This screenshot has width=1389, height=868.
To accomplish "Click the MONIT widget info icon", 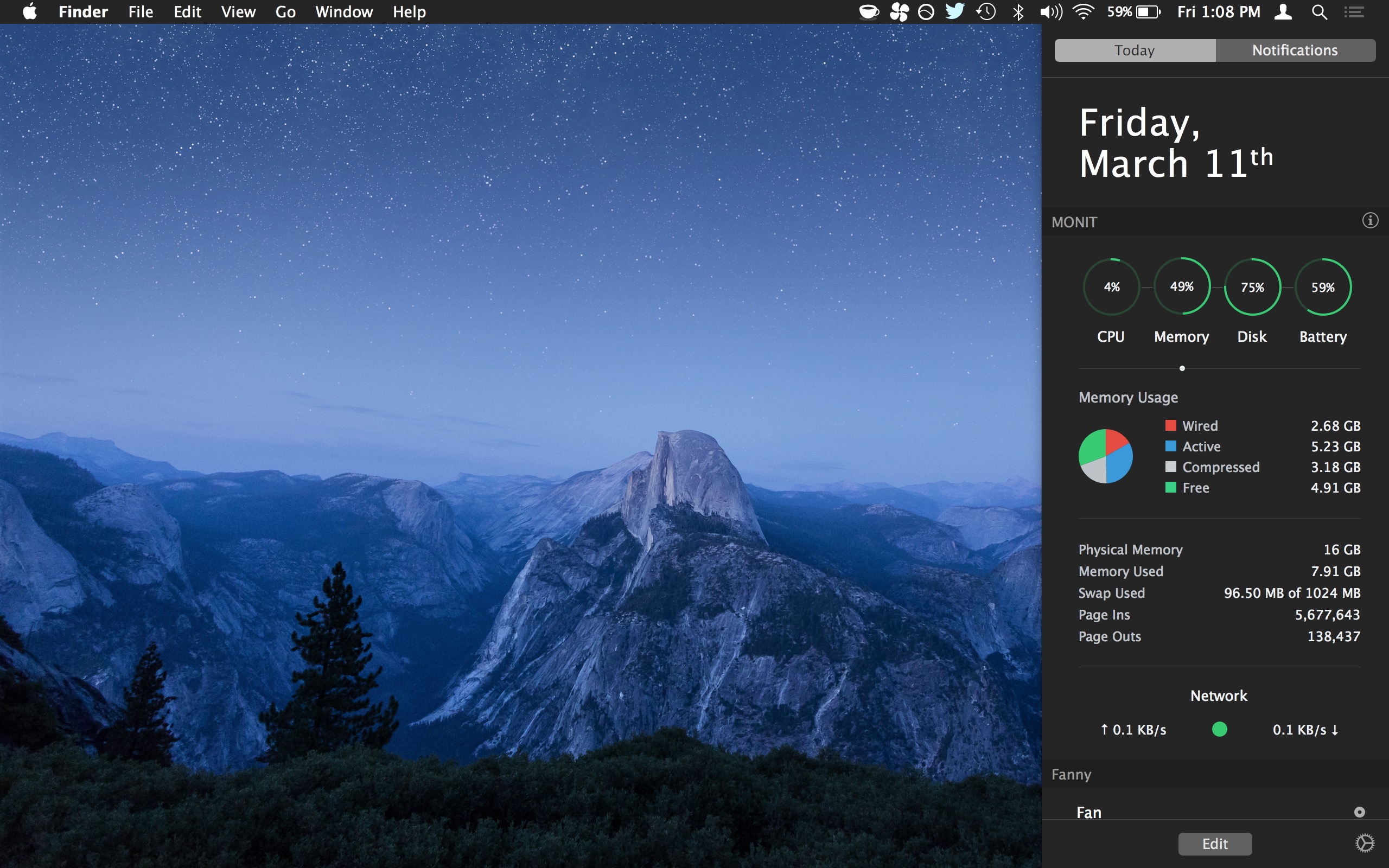I will (1370, 220).
